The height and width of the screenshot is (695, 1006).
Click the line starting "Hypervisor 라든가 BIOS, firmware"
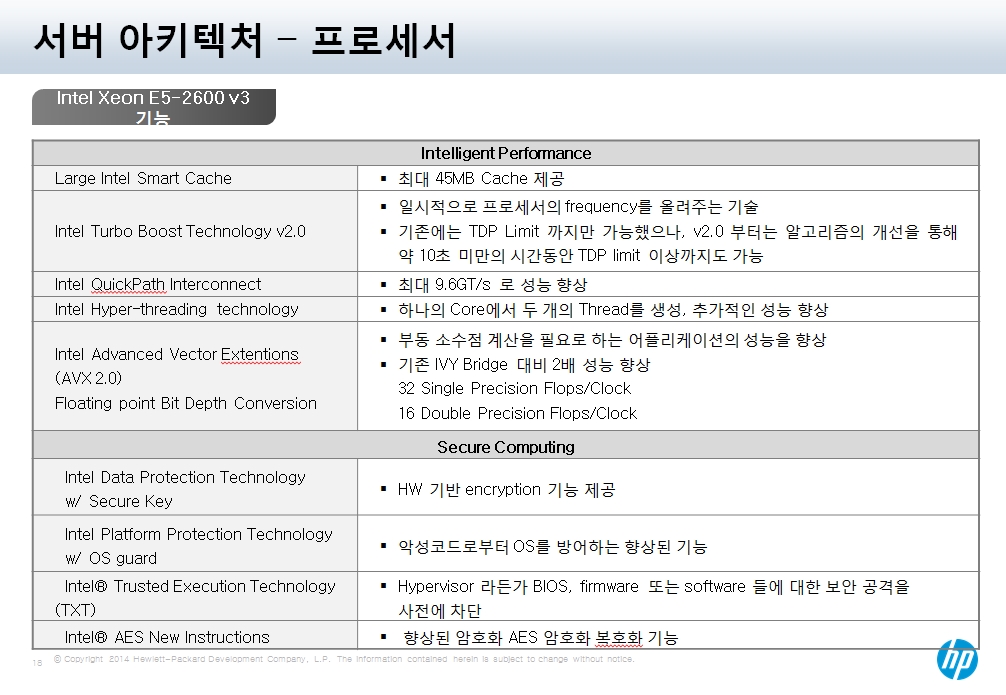(653, 587)
